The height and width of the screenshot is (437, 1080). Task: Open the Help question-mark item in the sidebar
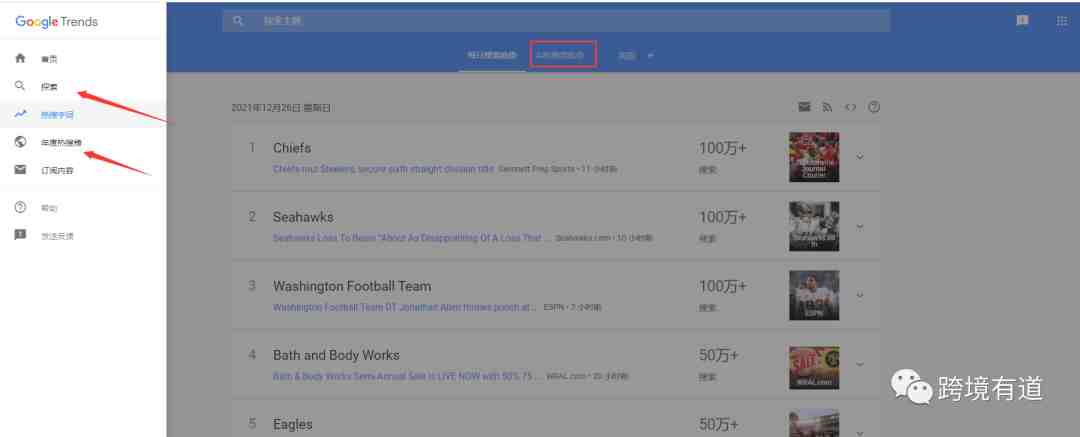click(83, 207)
